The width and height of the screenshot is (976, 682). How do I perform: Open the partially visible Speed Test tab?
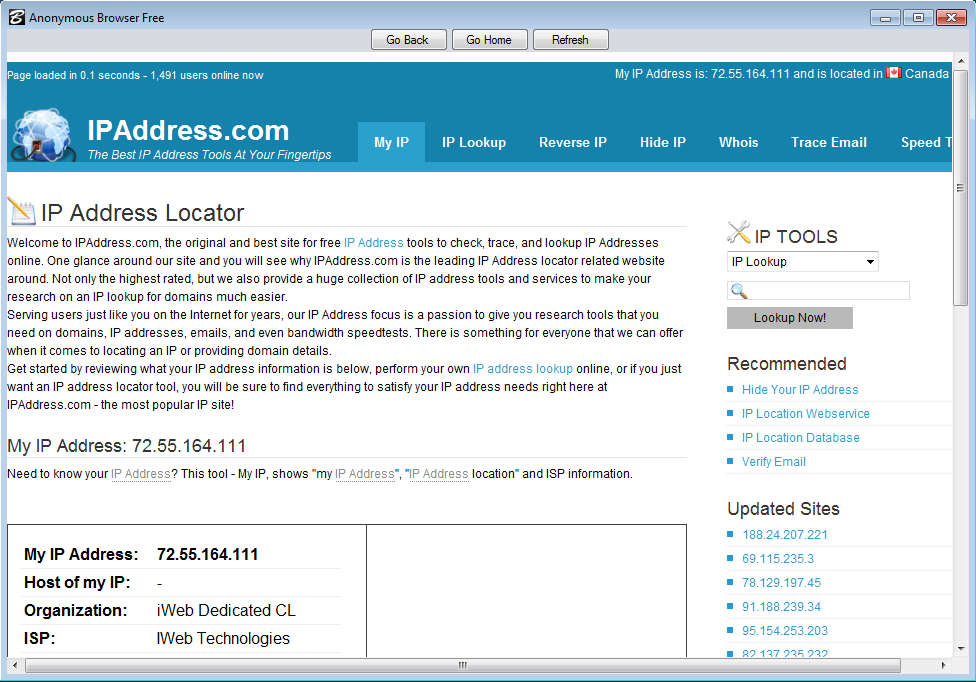(926, 142)
